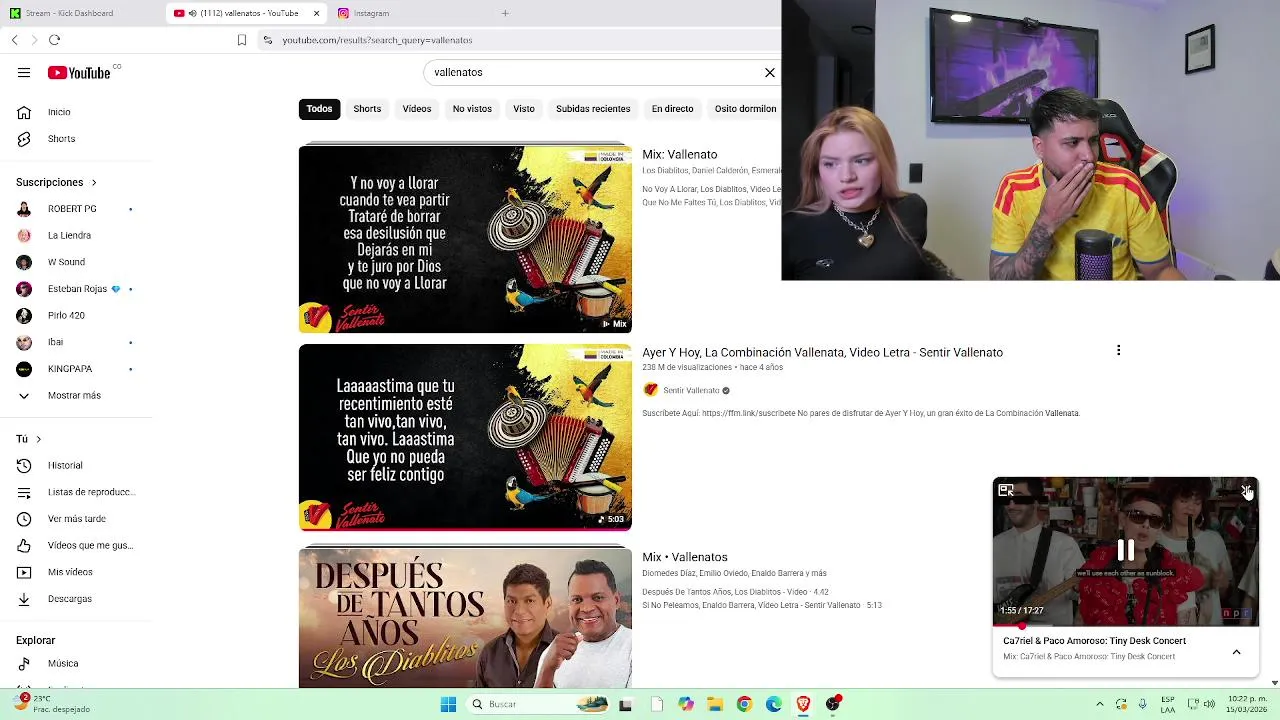Click the taskbar Buscar search box
Viewport: 1280px width, 720px height.
click(x=538, y=704)
